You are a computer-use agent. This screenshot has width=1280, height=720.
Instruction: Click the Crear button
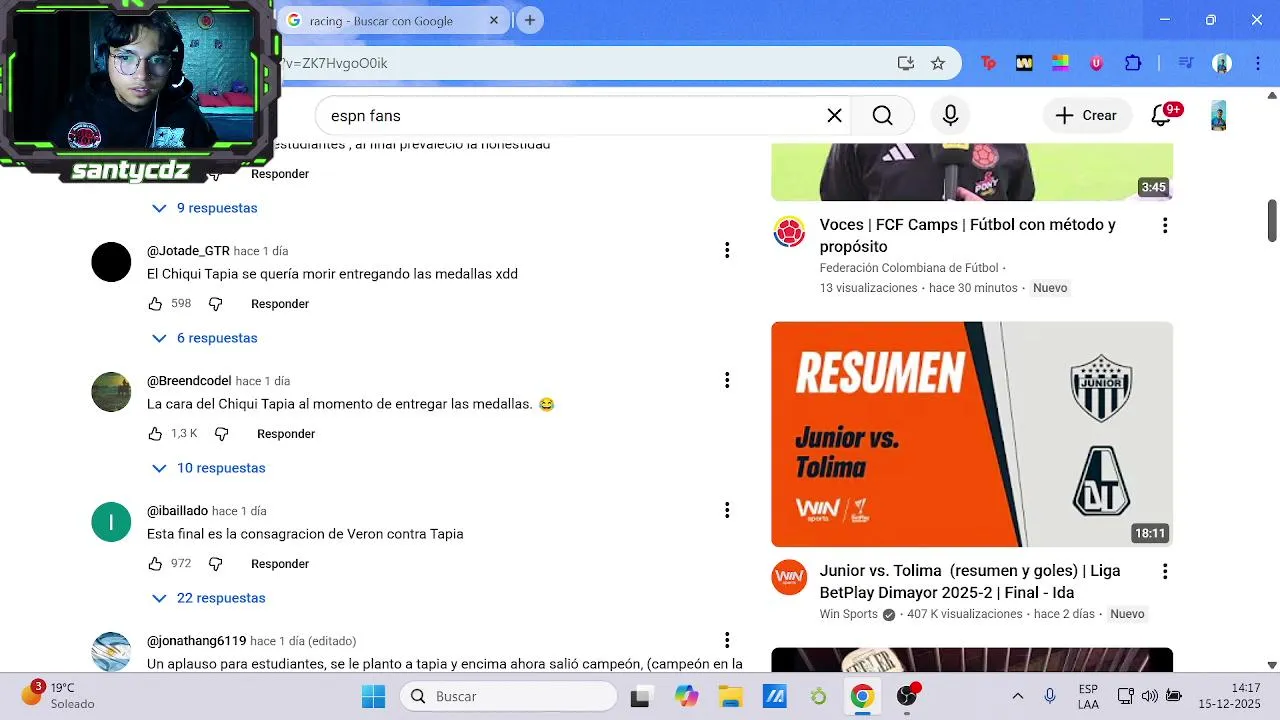(x=1087, y=116)
